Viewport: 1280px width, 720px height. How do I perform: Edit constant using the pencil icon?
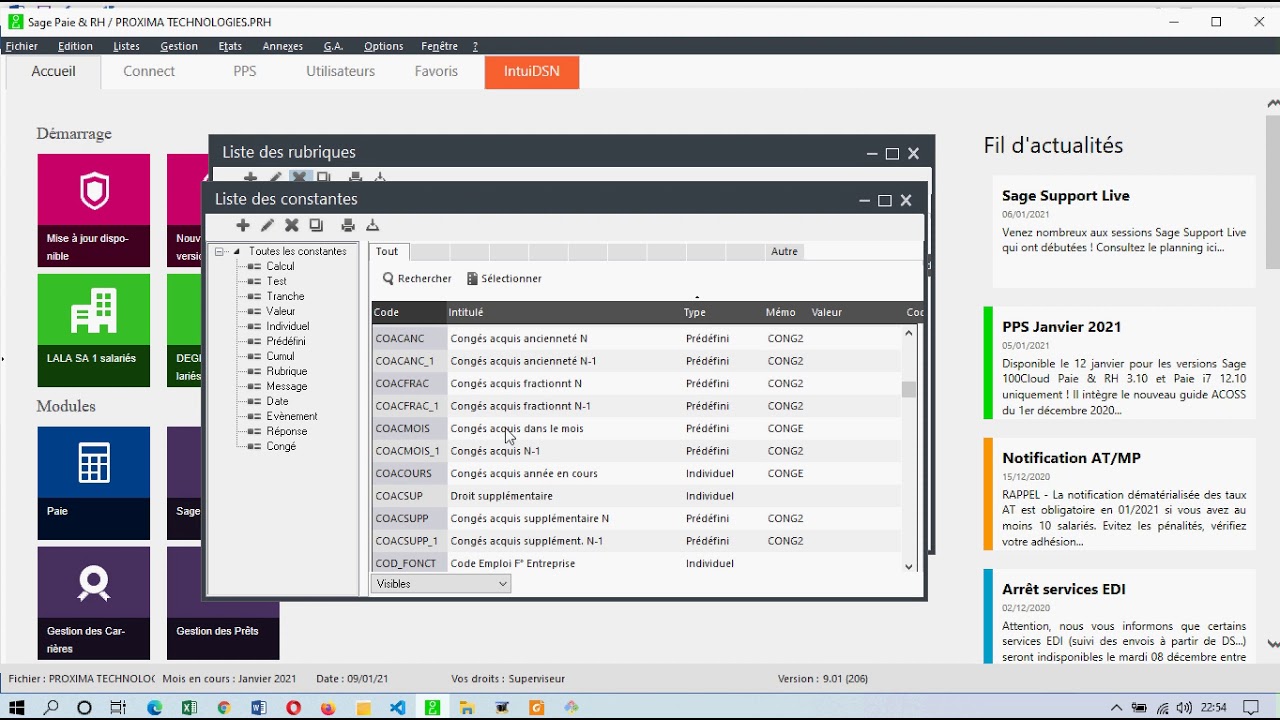tap(267, 226)
